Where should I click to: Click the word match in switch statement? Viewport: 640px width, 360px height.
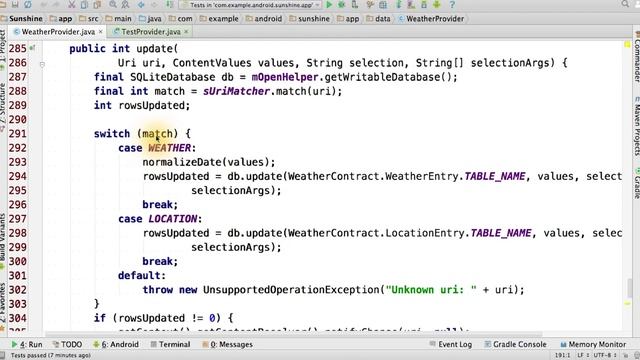(158, 133)
